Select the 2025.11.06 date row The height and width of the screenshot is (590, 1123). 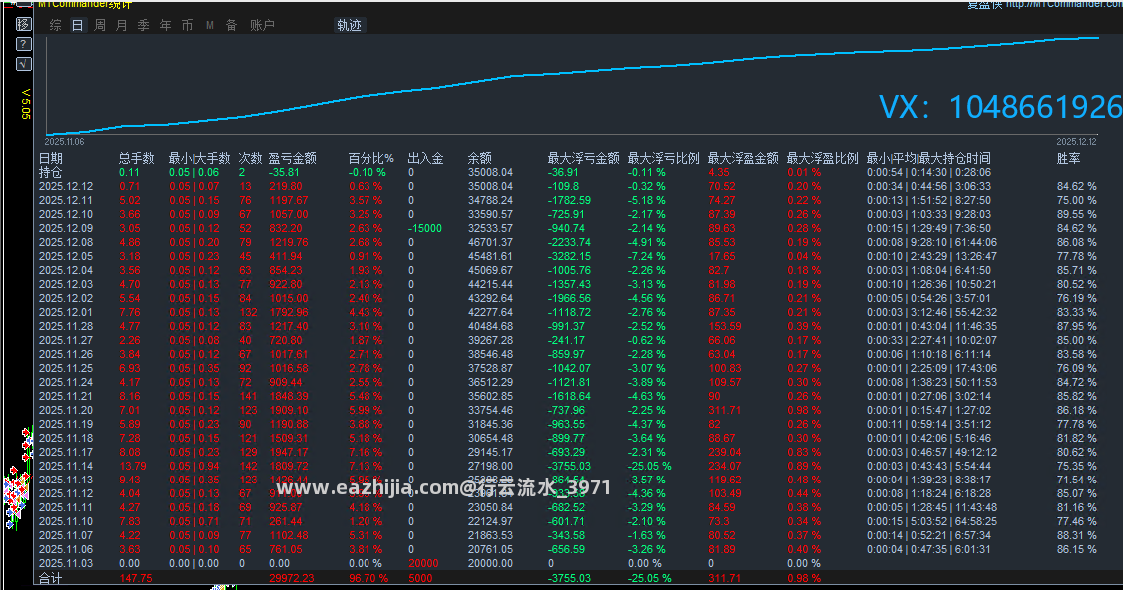(66, 550)
